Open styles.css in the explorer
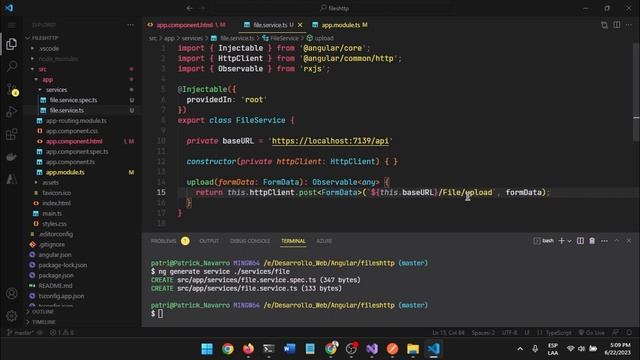640x360 pixels. click(54, 224)
